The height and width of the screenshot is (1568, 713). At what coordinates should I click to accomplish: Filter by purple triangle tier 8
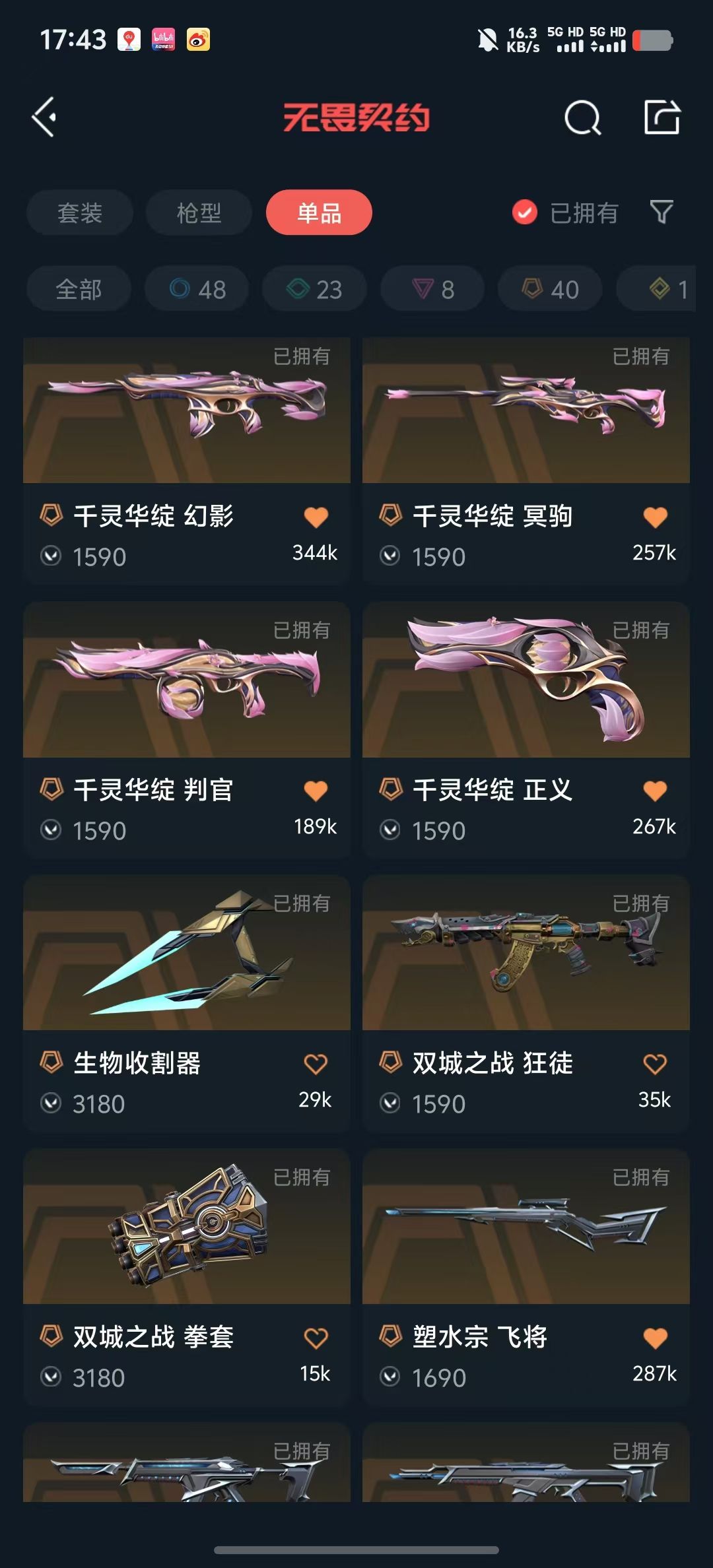pos(432,289)
